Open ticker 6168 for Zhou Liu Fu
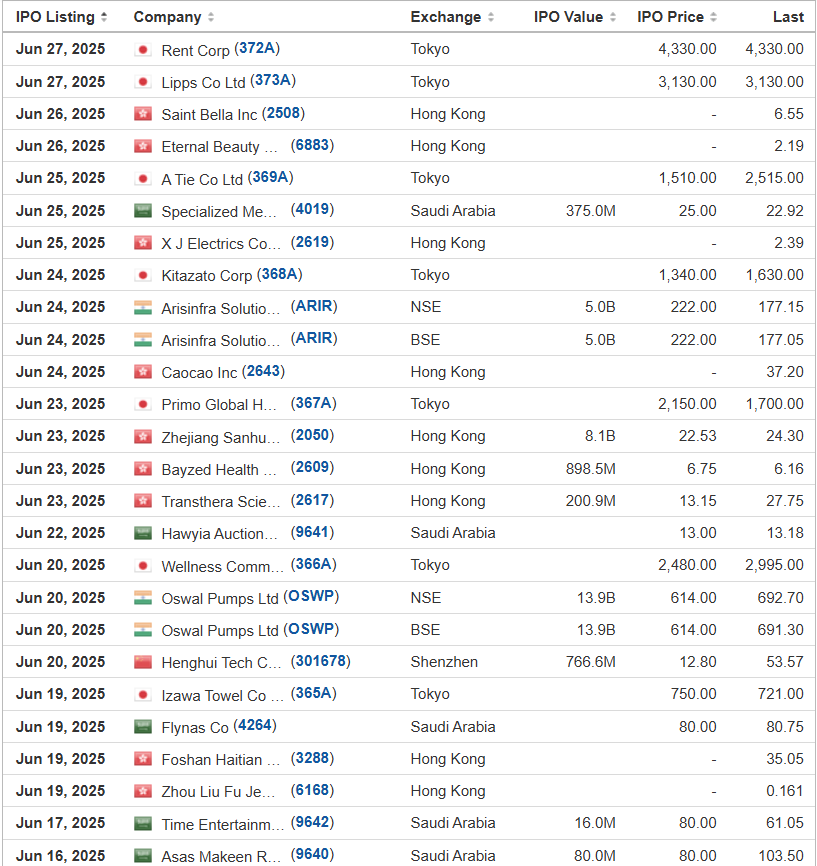The height and width of the screenshot is (866, 817). pyautogui.click(x=312, y=790)
